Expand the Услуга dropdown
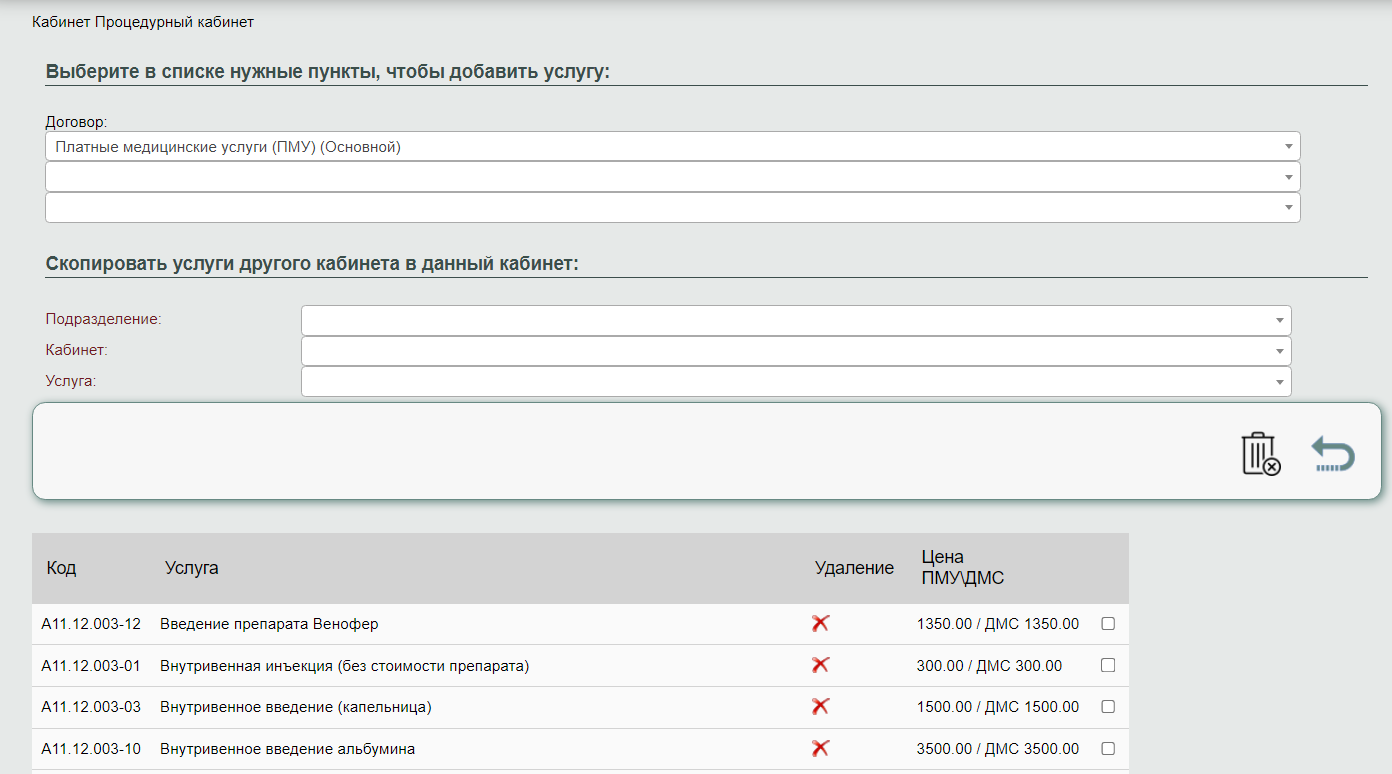Screen dimensions: 1392x774 click(796, 381)
